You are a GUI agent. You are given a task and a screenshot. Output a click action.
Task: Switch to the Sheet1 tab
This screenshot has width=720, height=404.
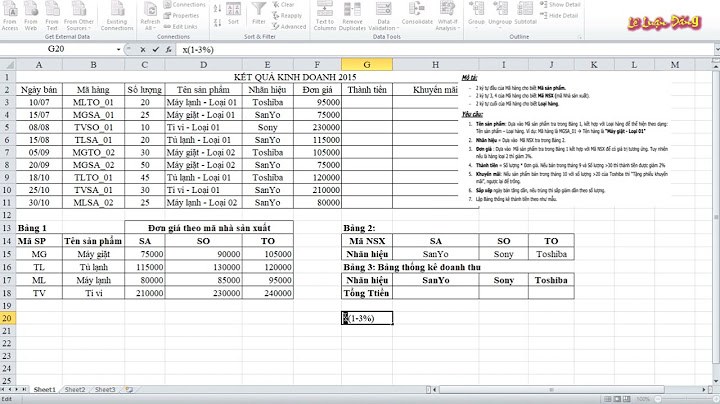pyautogui.click(x=45, y=389)
